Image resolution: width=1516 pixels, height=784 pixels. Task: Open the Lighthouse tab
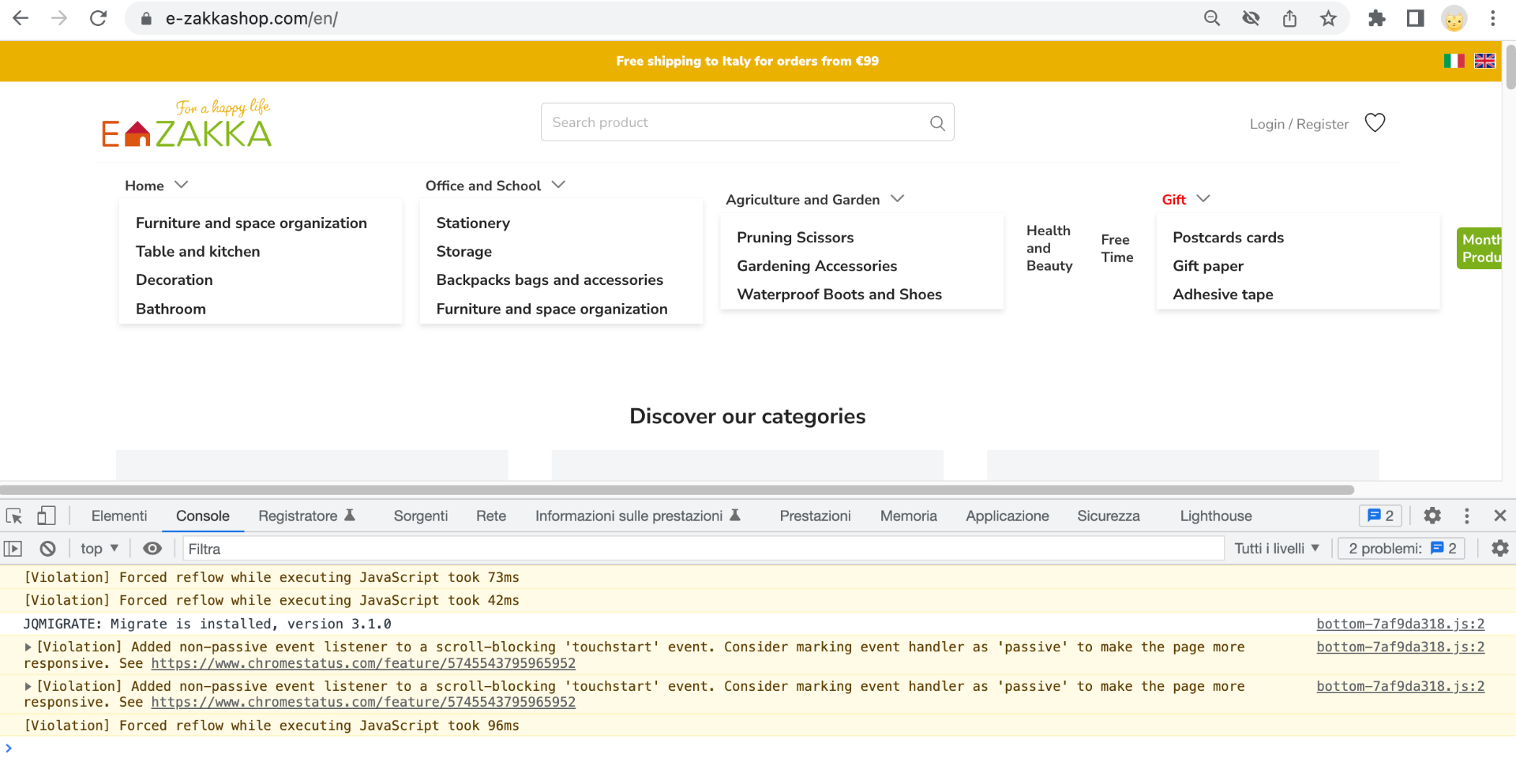1215,516
